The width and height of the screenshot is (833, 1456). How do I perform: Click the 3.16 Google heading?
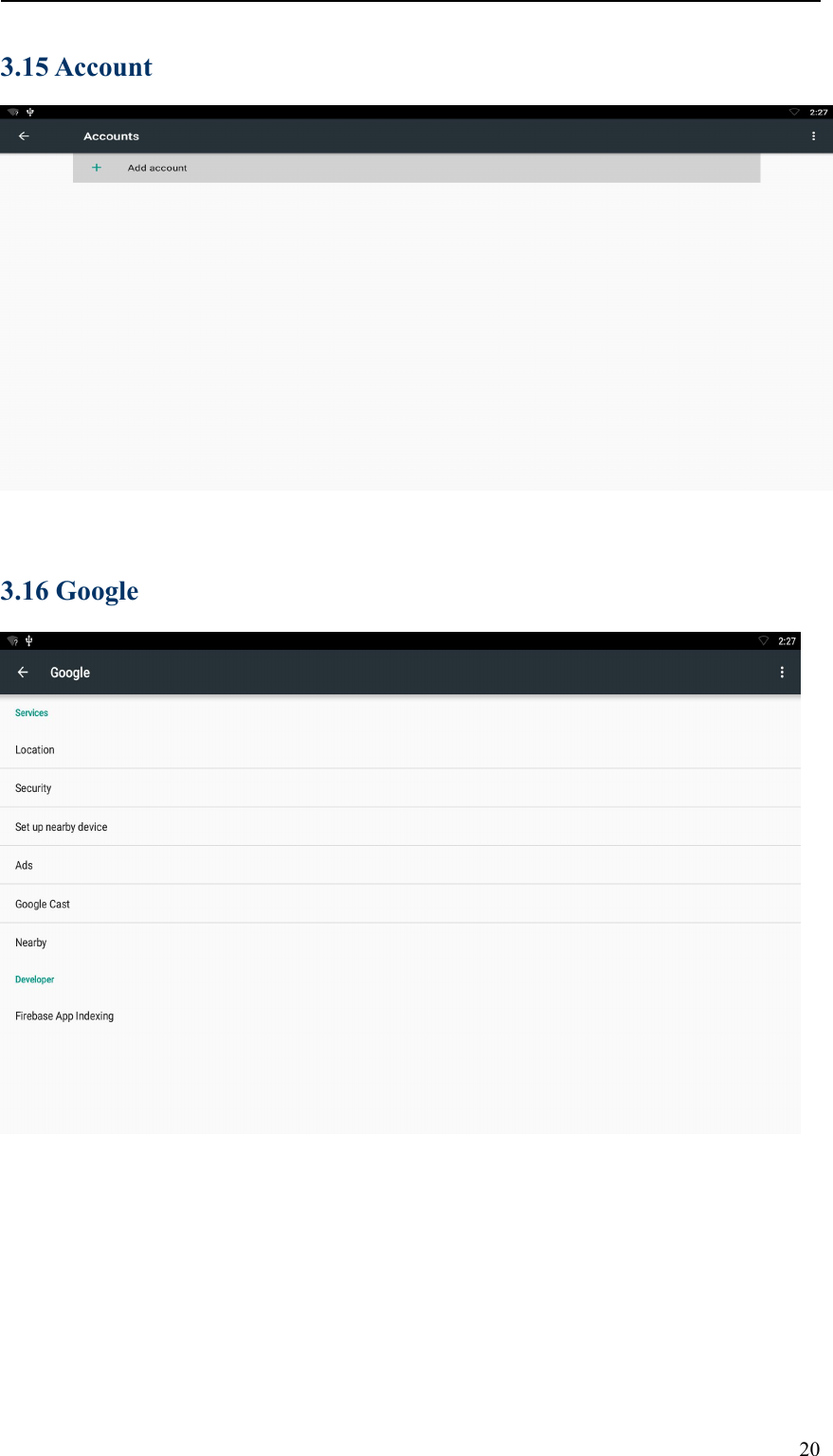click(70, 591)
